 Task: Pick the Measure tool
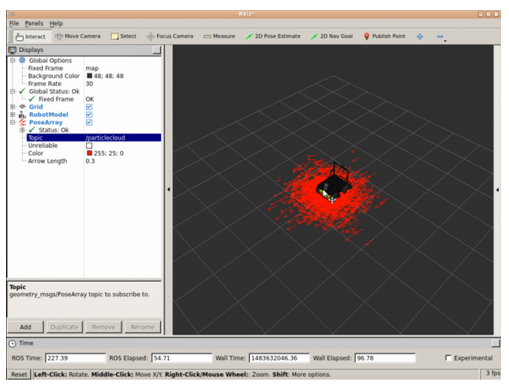(219, 36)
